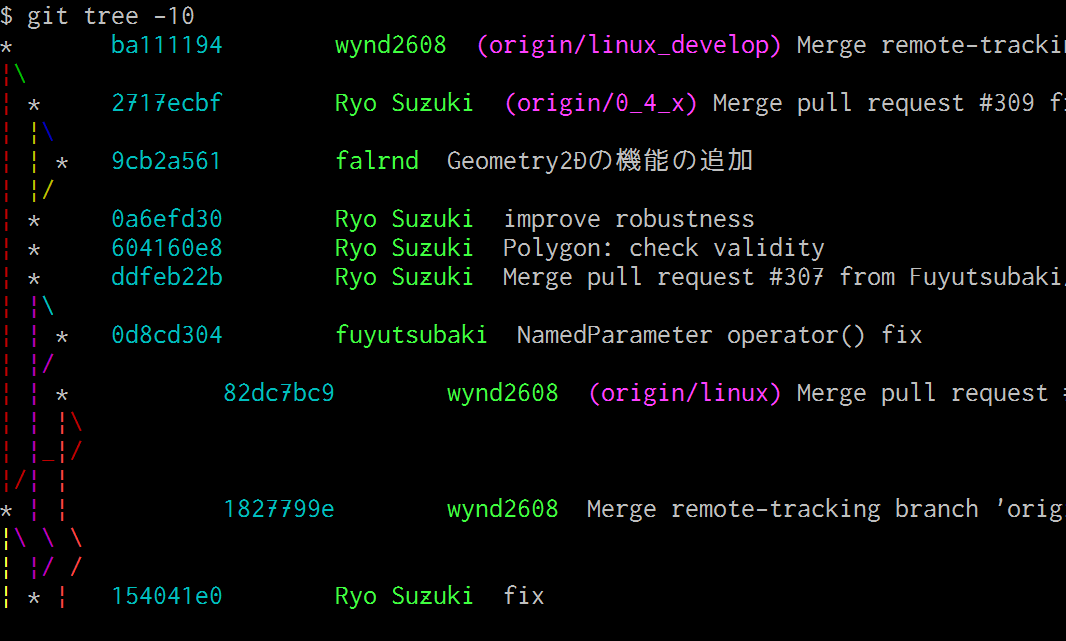Select the commit hash 2717ecbf

166,103
